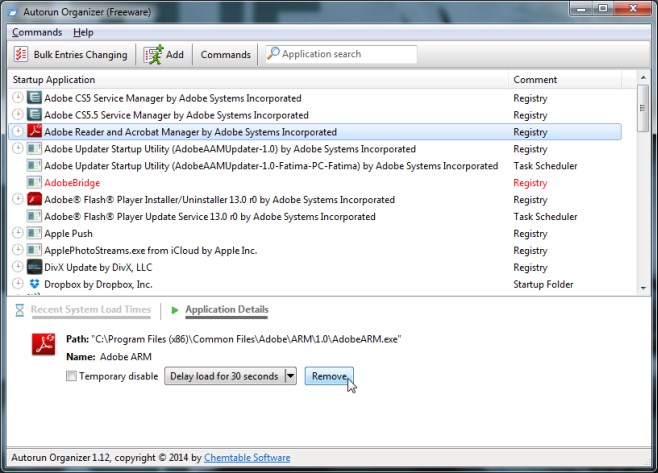Viewport: 658px width, 473px height.
Task: Click Adobe CS5 Service Manager row icon
Action: pos(34,98)
